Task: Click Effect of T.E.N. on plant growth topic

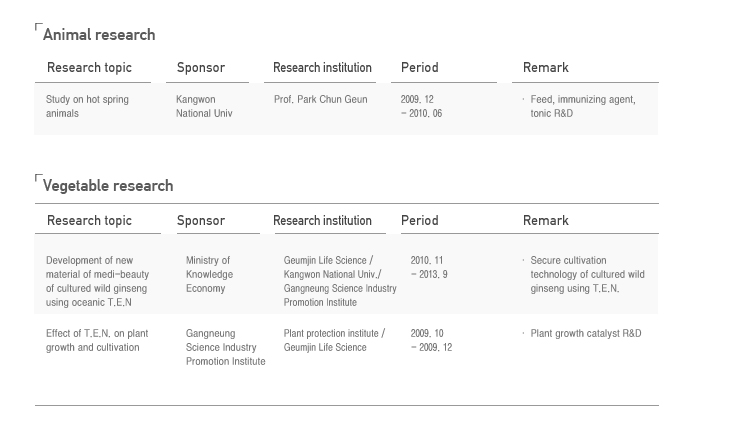Action: (97, 340)
